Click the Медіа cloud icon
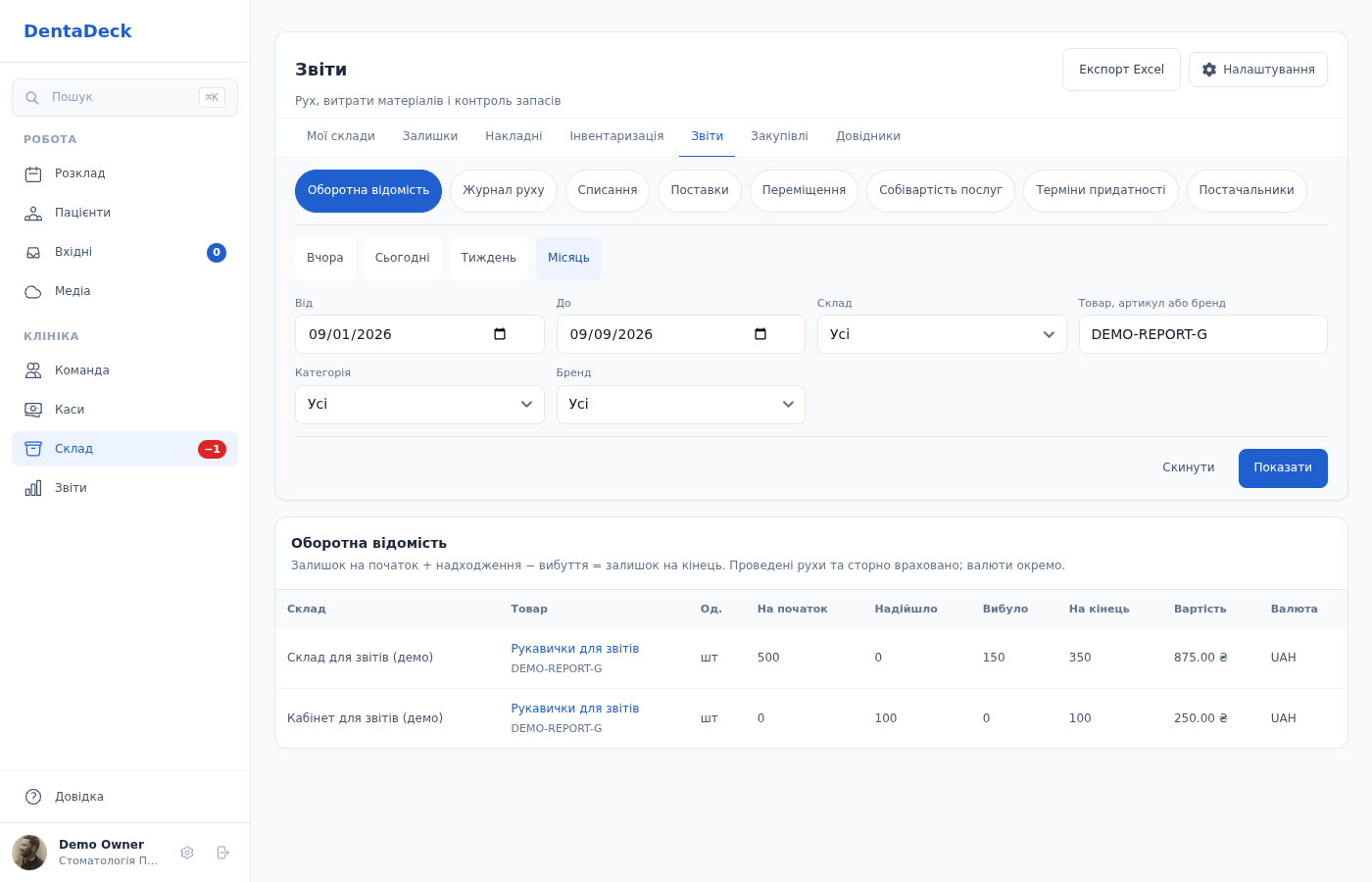Viewport: 1372px width, 882px height. (x=33, y=291)
